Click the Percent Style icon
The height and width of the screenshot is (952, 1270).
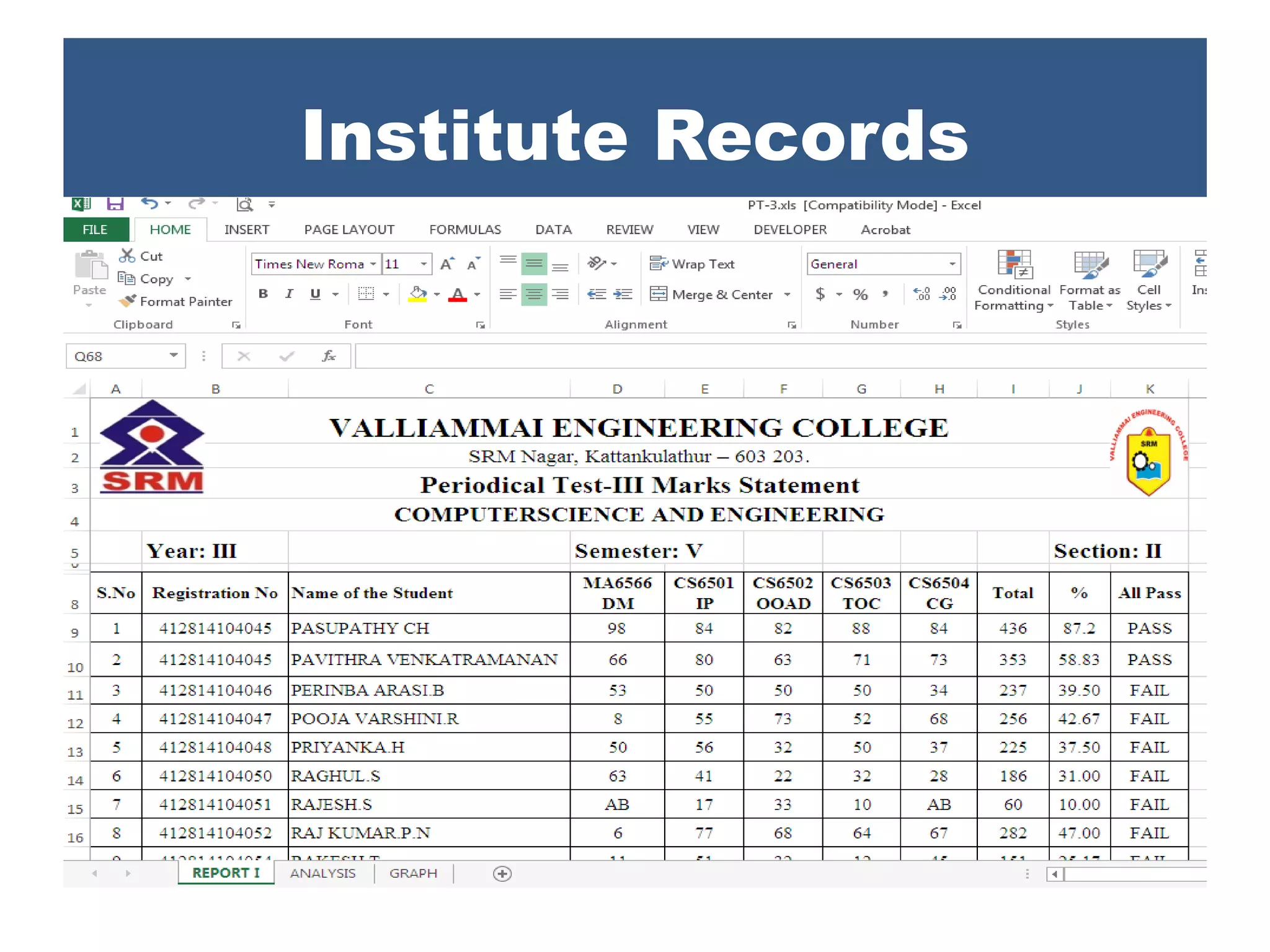coord(860,294)
